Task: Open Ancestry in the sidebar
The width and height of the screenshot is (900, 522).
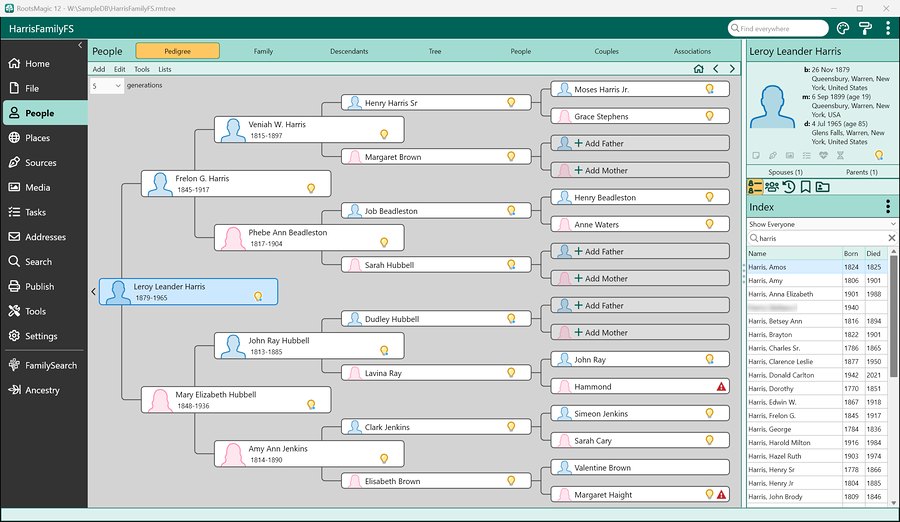Action: [x=44, y=390]
